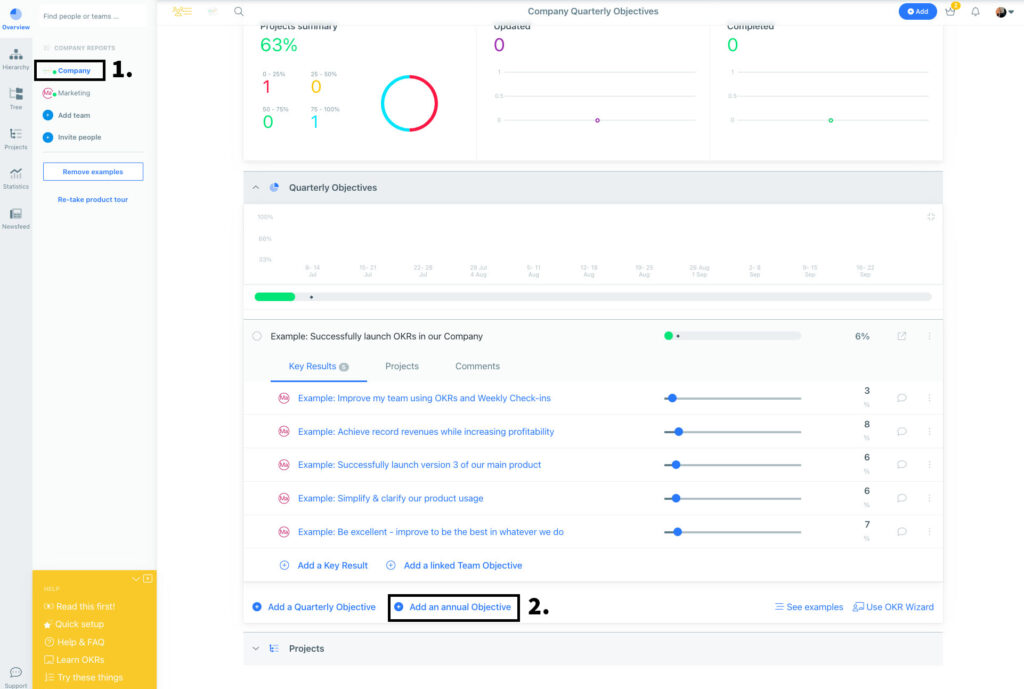The height and width of the screenshot is (689, 1024).
Task: Open three-dot menu for Simplify & clarify row
Action: 929,498
